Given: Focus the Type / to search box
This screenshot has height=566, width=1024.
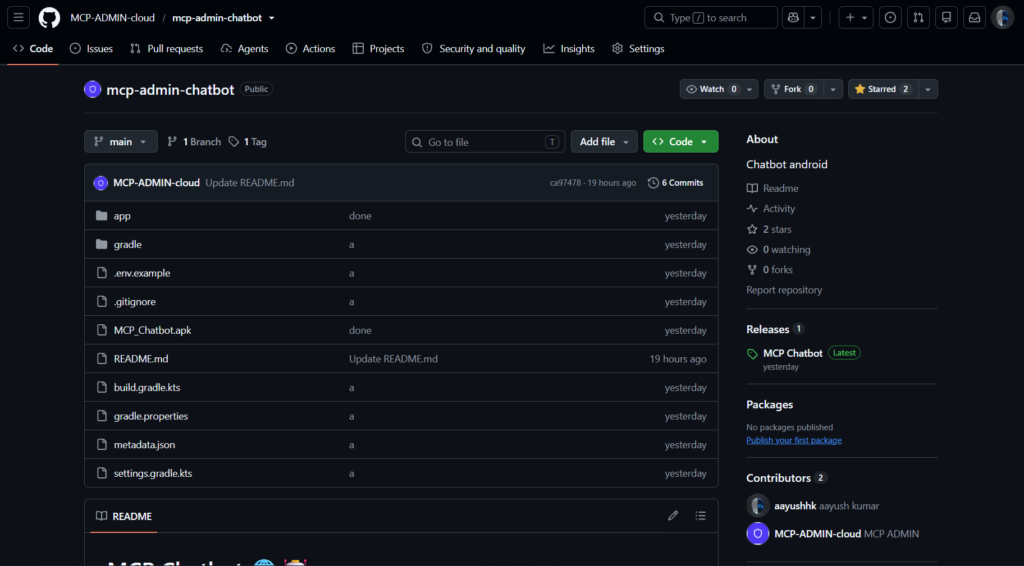Looking at the screenshot, I should pyautogui.click(x=711, y=18).
